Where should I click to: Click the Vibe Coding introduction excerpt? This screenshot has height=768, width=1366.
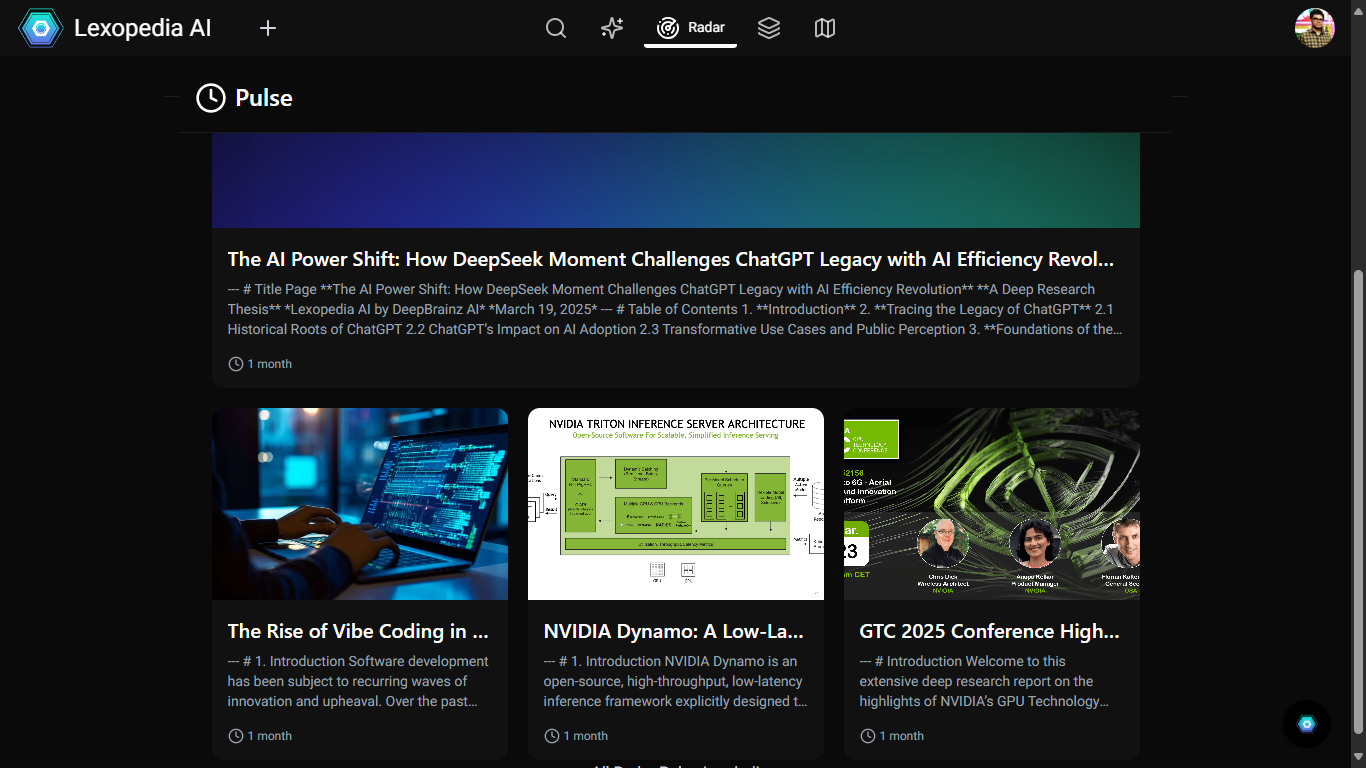pos(358,681)
